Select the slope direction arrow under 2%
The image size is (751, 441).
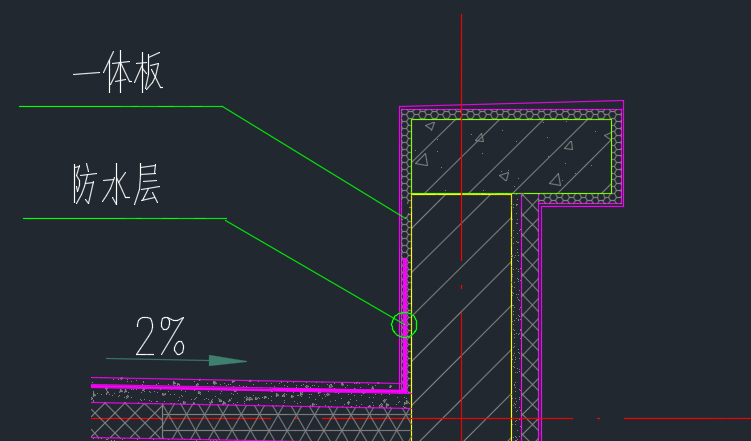click(176, 360)
